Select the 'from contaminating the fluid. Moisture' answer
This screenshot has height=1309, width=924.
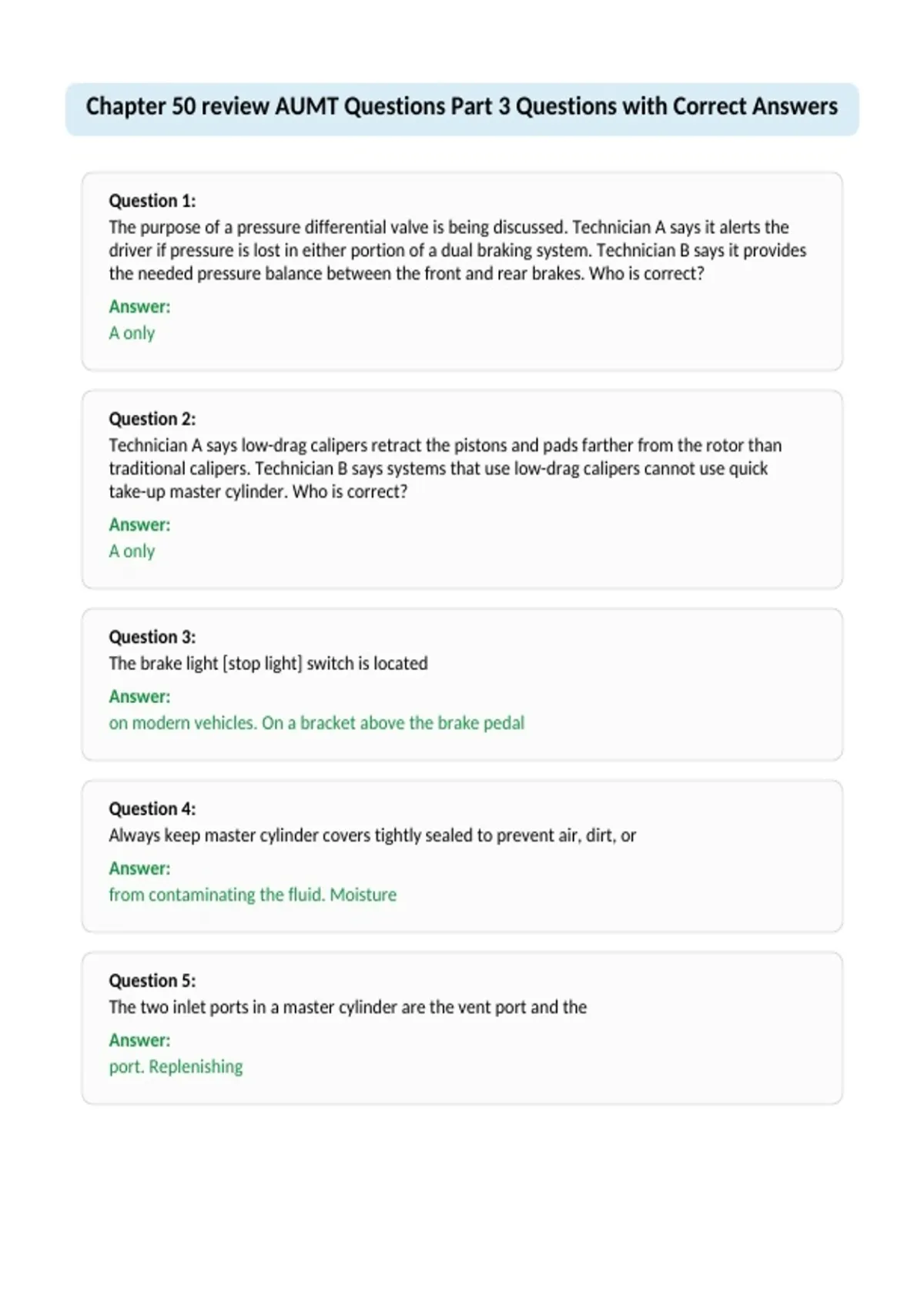point(253,895)
